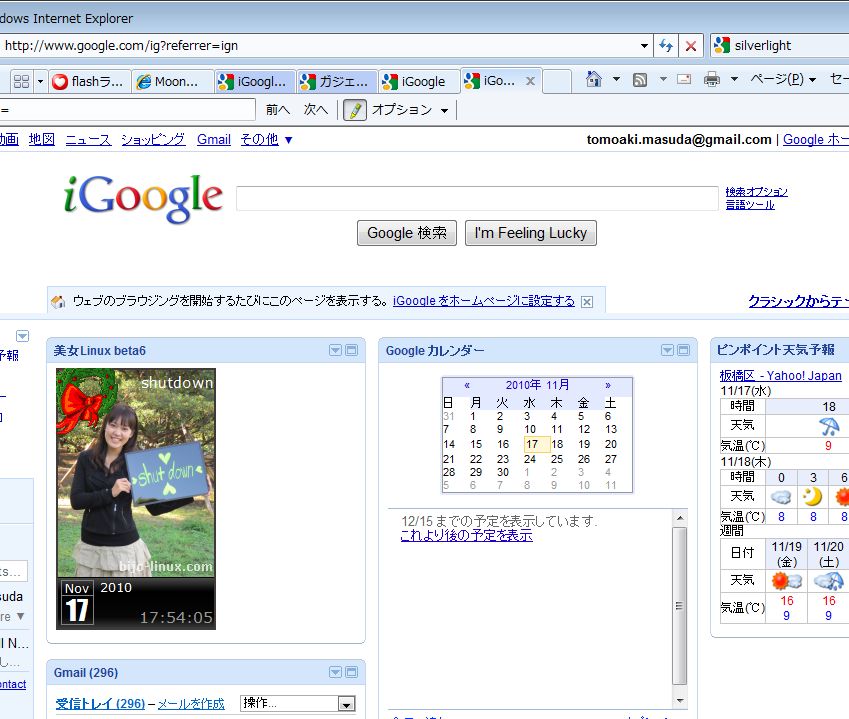Image resolution: width=849 pixels, height=719 pixels.
Task: Open the Quick Tabs grid icon
Action: point(21,81)
